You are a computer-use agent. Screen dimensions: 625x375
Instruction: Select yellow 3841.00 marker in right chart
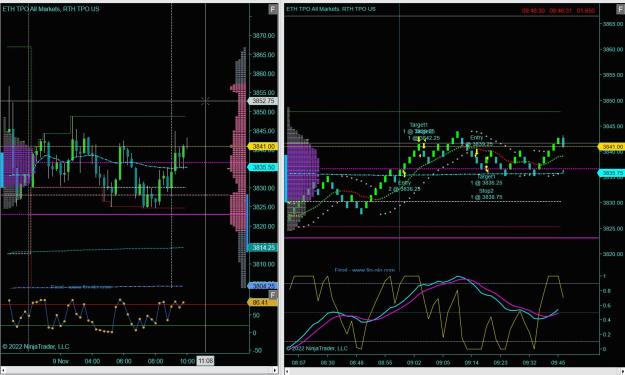(611, 147)
